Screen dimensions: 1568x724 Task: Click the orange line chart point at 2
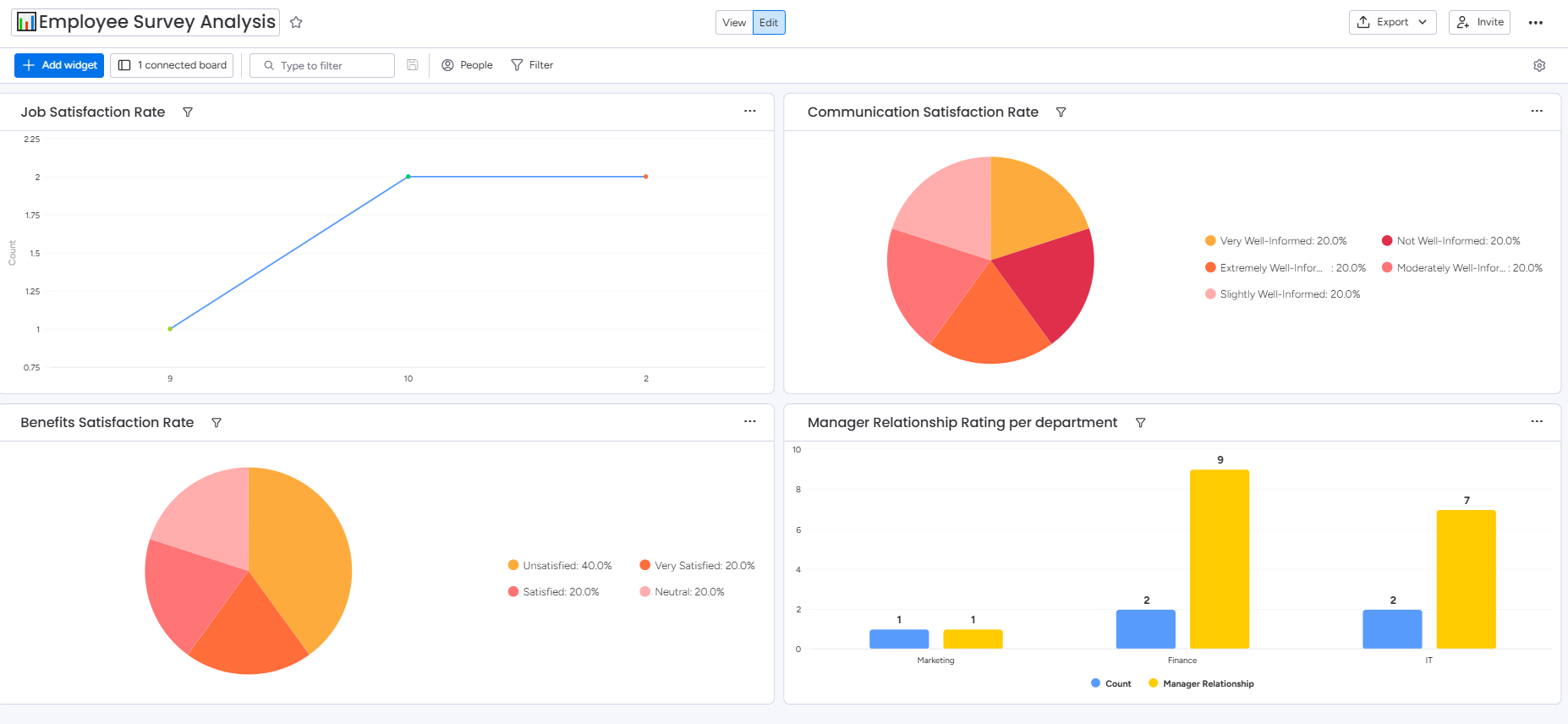(x=646, y=177)
